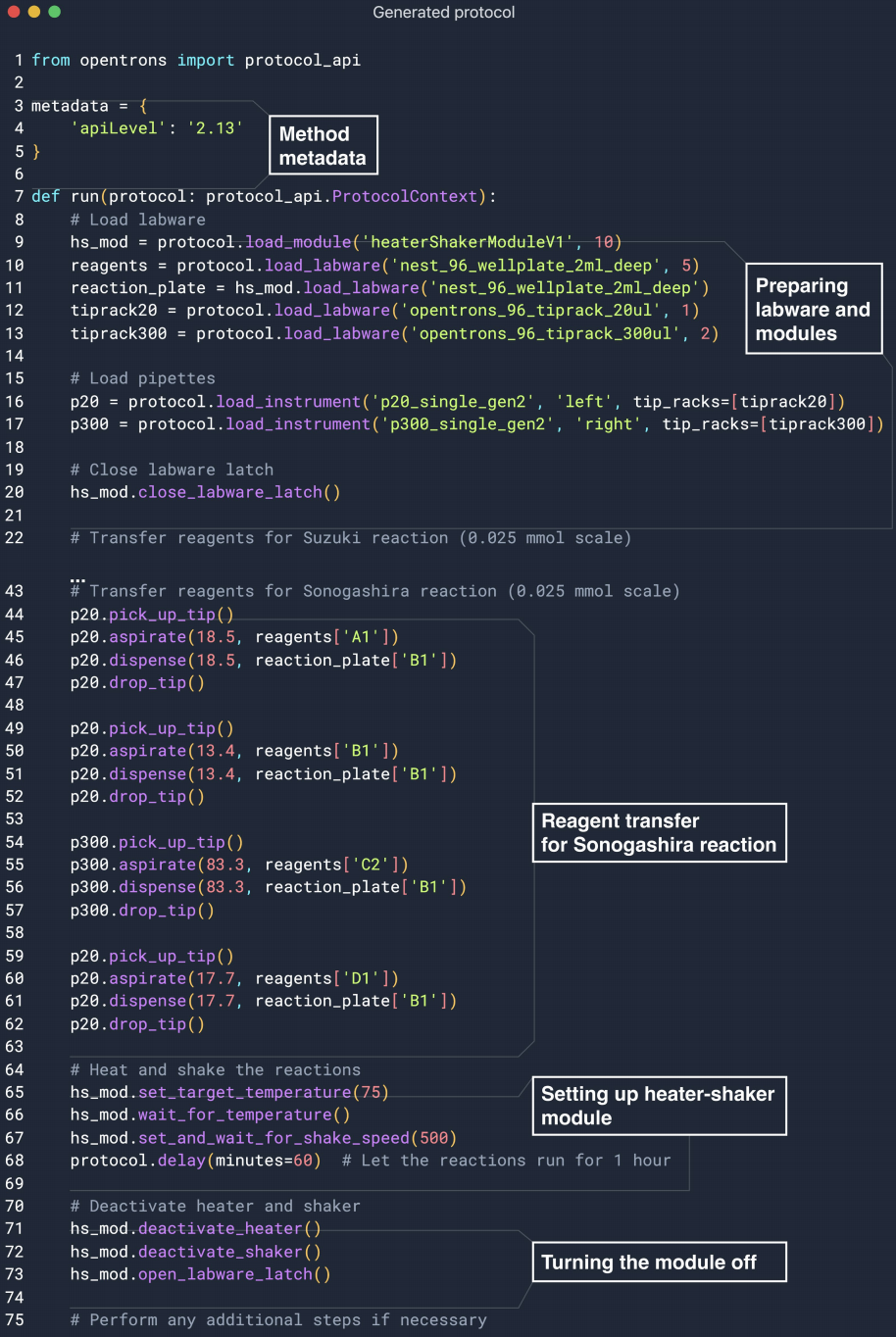Click the "Reagent transfer for Sonogashira reaction" label

pyautogui.click(x=659, y=833)
